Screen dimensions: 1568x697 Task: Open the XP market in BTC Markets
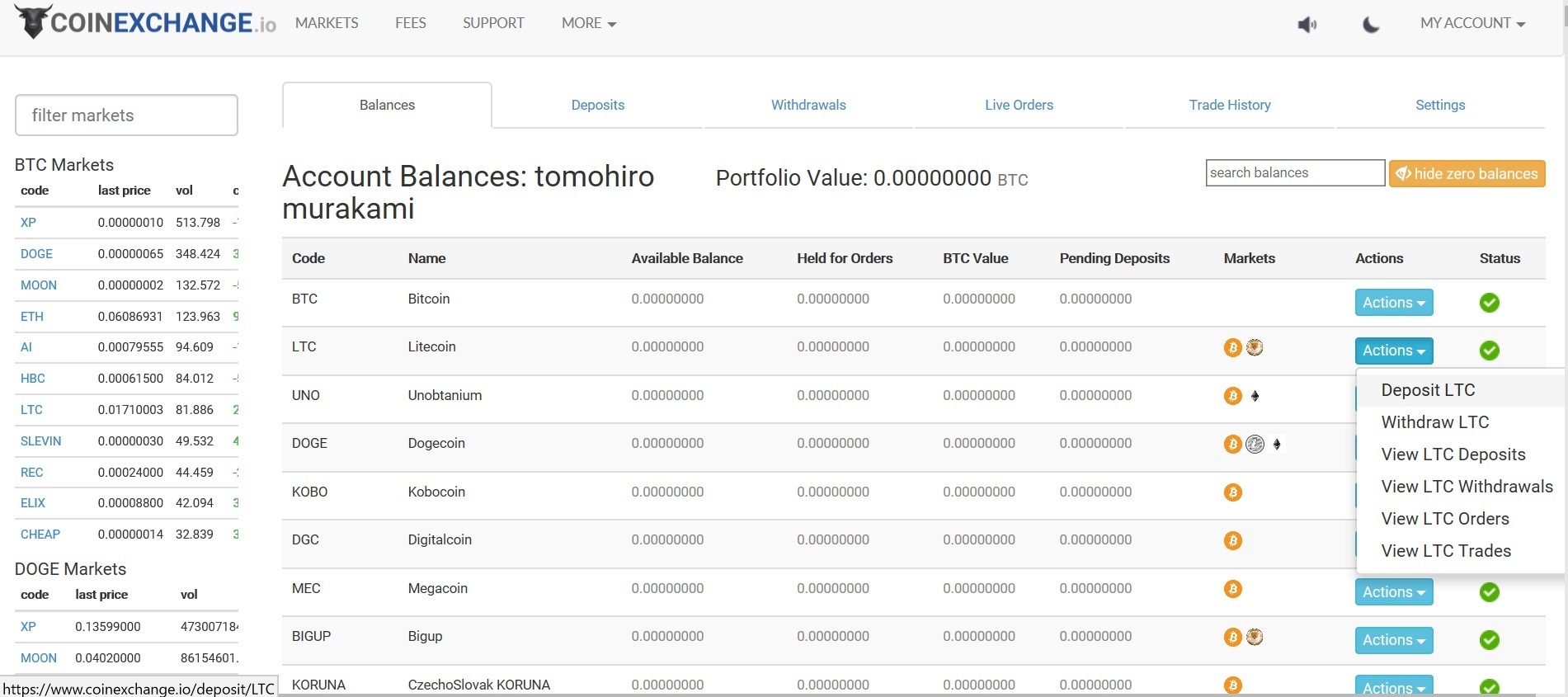click(x=28, y=223)
